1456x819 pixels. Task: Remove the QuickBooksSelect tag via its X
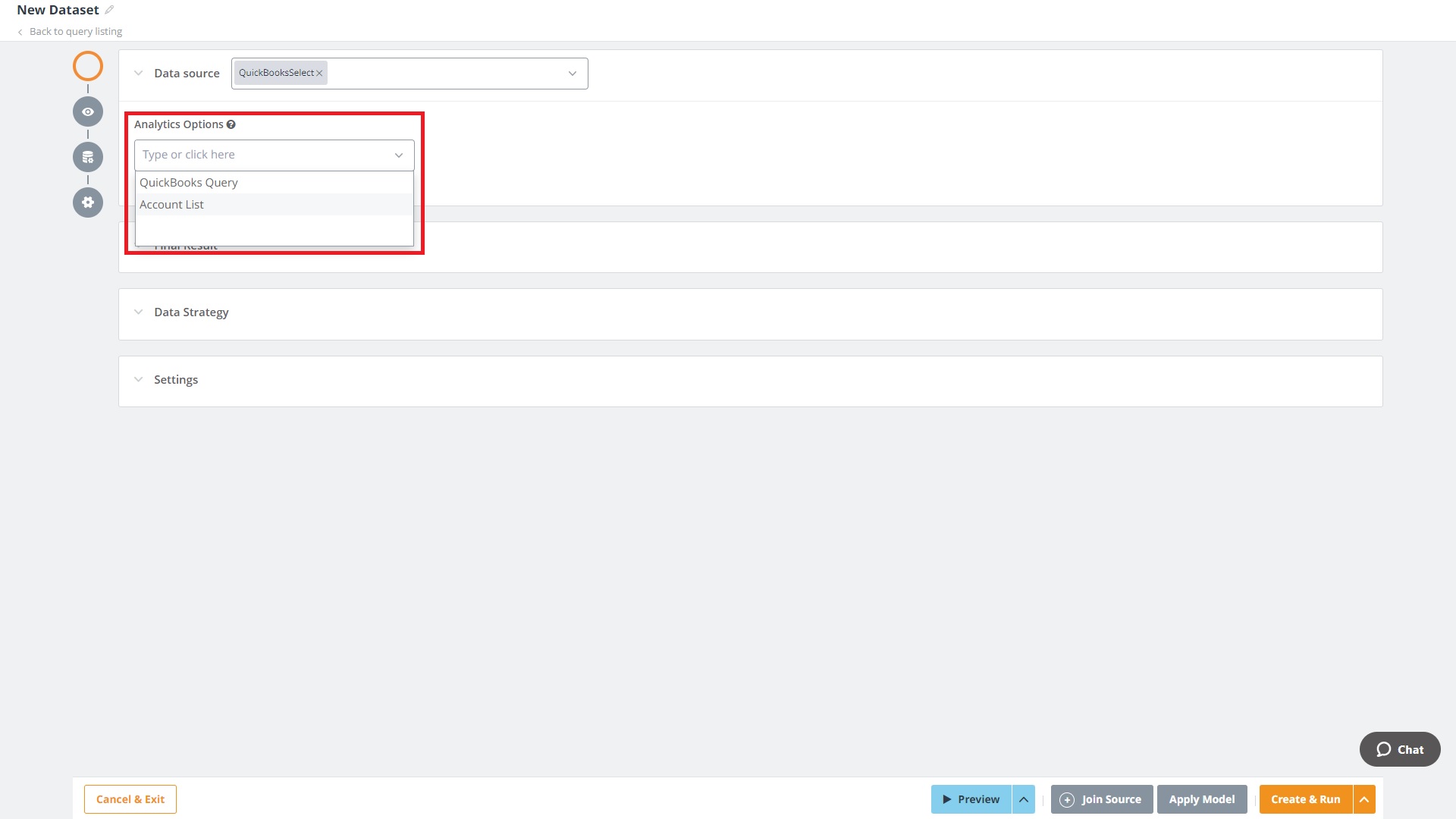(x=319, y=74)
